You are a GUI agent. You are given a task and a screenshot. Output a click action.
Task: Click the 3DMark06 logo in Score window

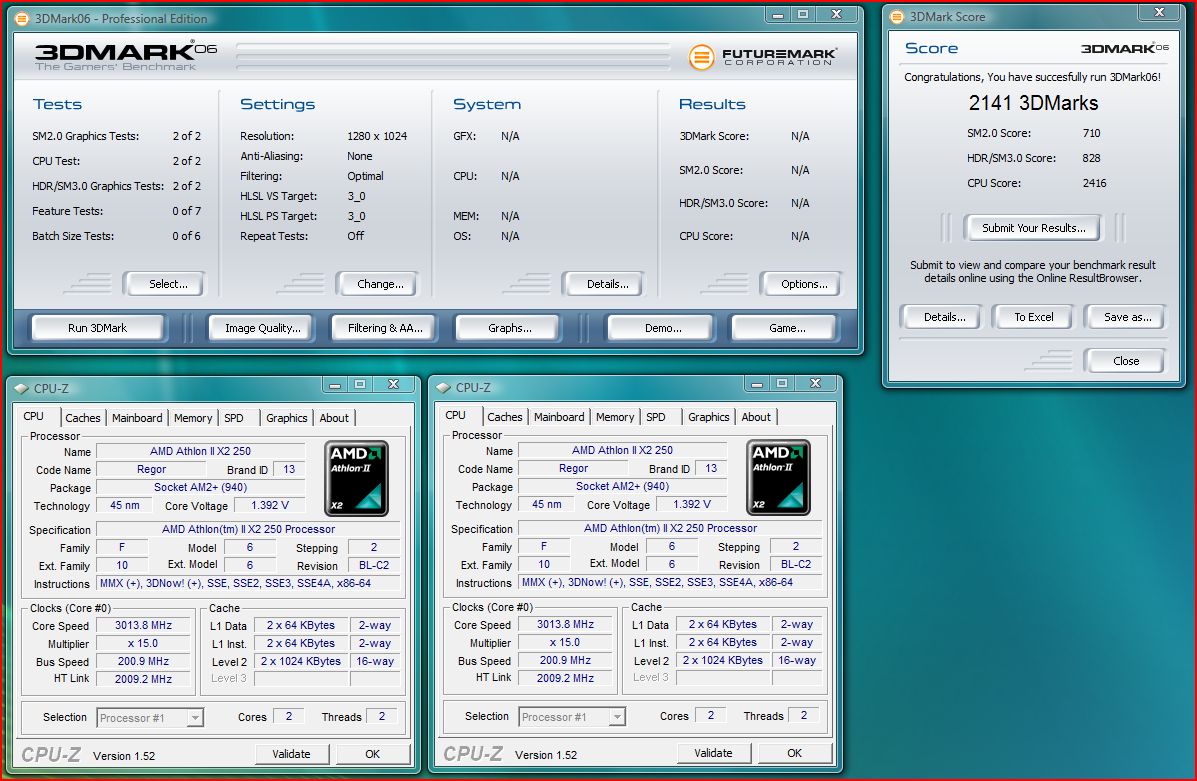click(1124, 48)
